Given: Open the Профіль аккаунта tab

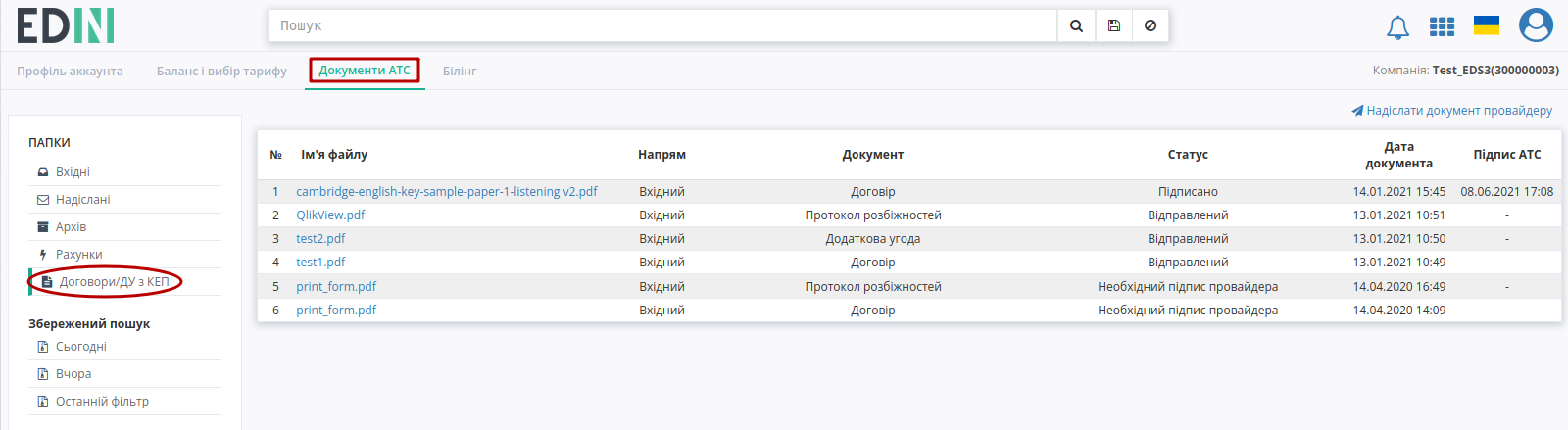Looking at the screenshot, I should (x=70, y=71).
